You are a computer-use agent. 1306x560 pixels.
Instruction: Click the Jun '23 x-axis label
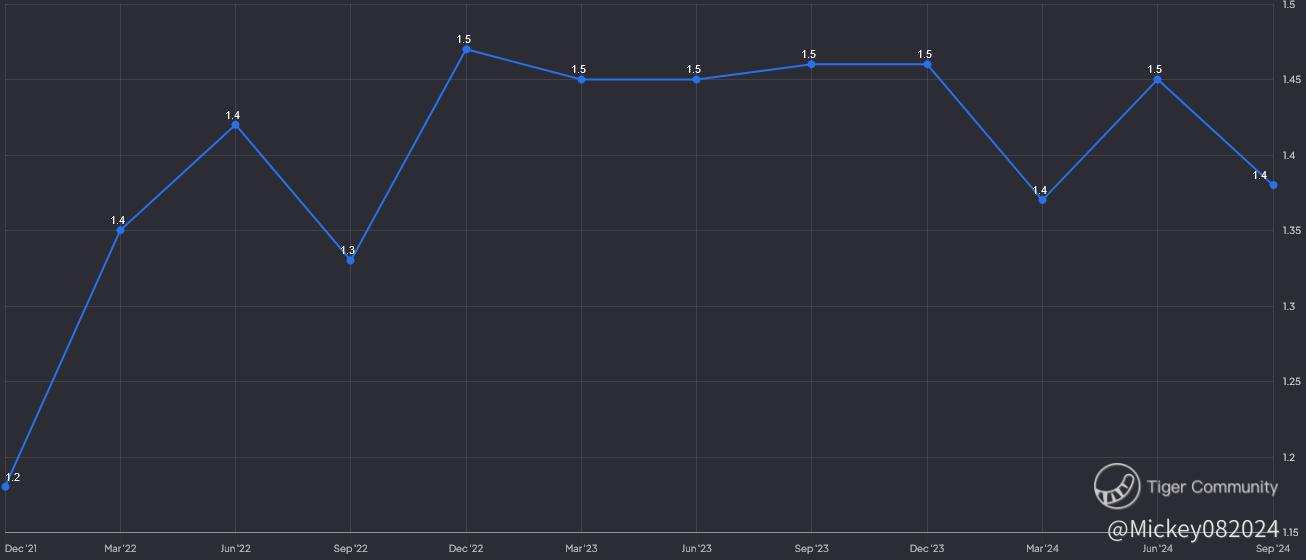696,548
